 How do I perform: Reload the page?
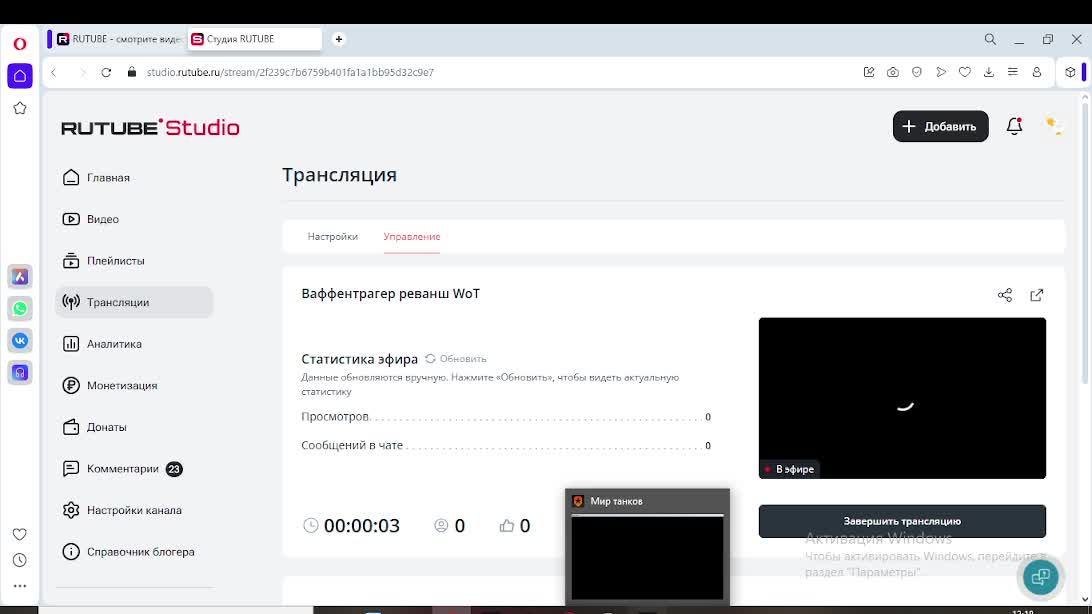(106, 72)
